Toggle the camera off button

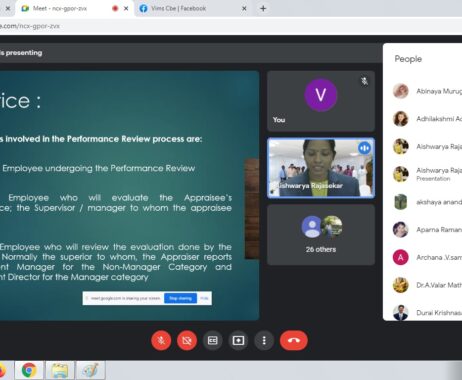(187, 340)
